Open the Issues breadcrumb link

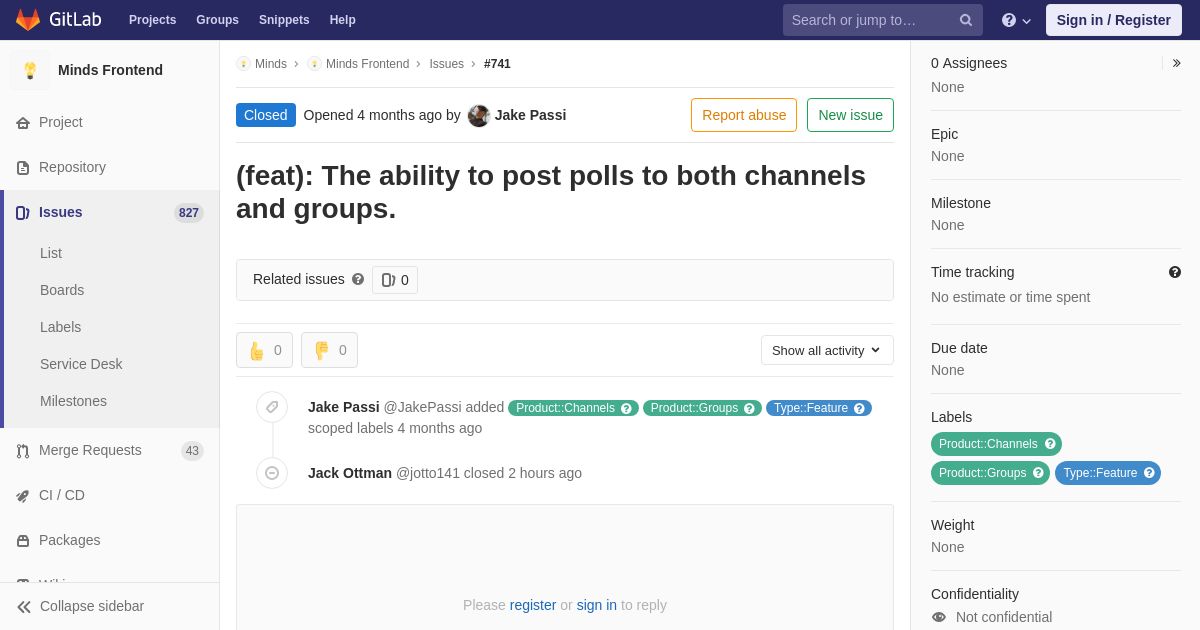click(x=447, y=64)
